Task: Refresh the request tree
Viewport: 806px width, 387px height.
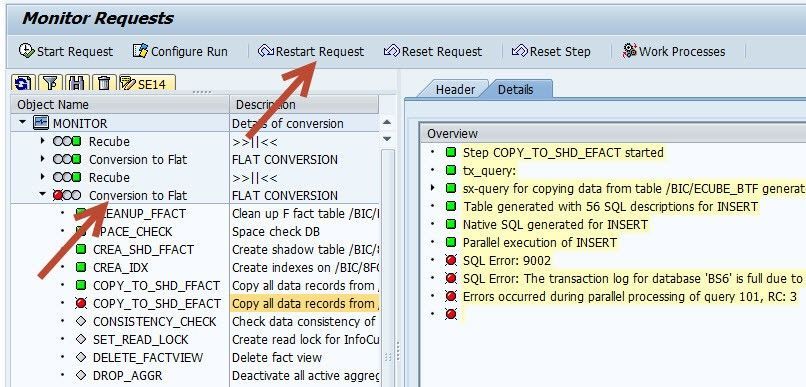Action: pyautogui.click(x=23, y=83)
